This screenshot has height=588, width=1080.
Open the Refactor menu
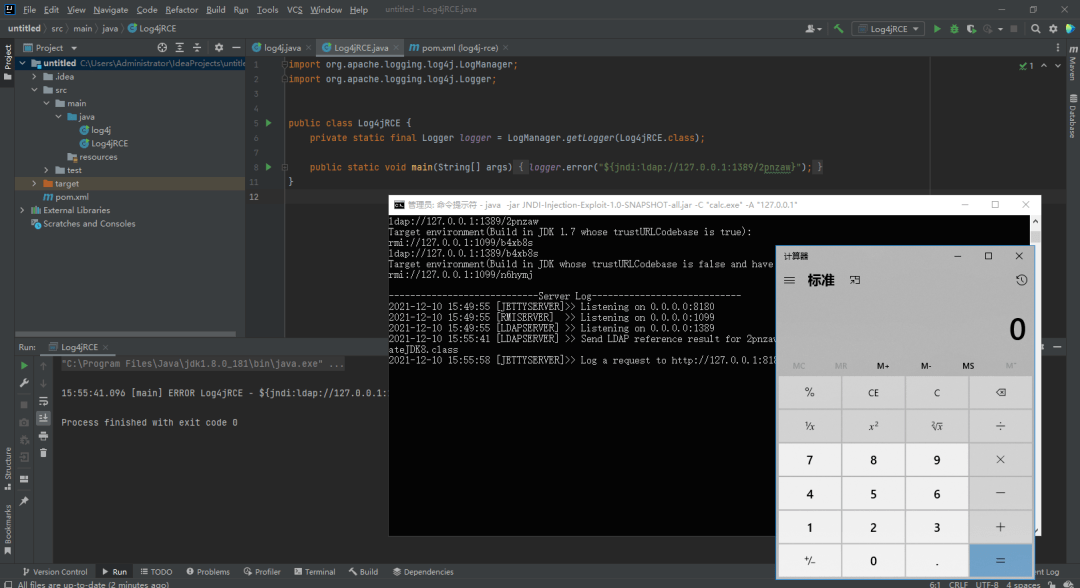point(182,10)
